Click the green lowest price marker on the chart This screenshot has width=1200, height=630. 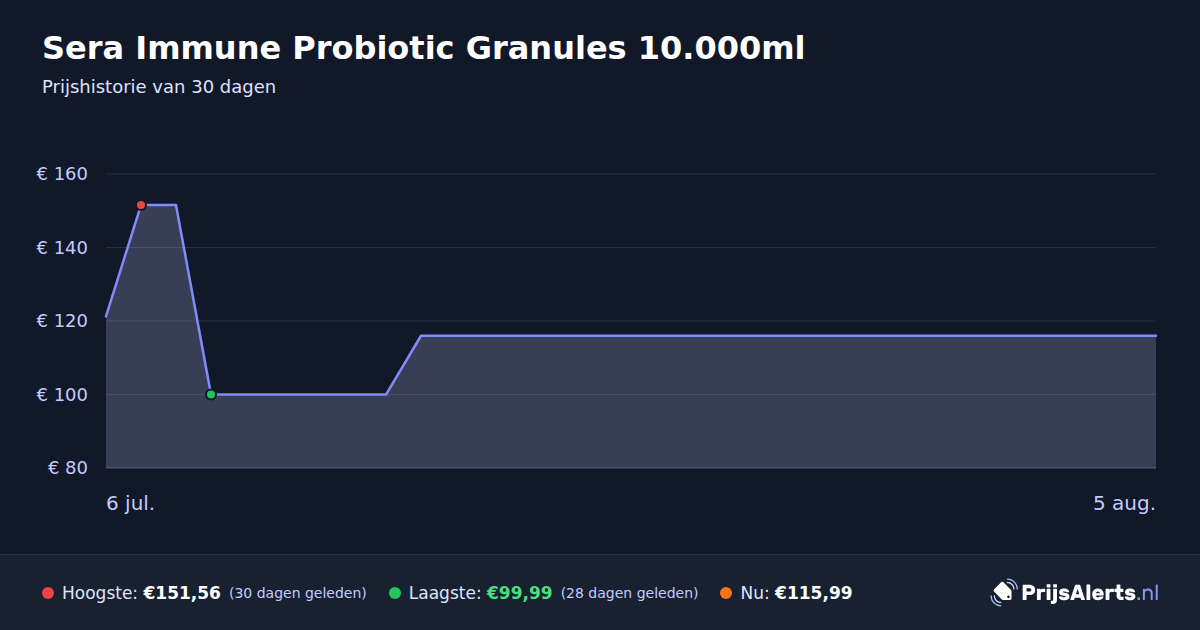[x=211, y=394]
